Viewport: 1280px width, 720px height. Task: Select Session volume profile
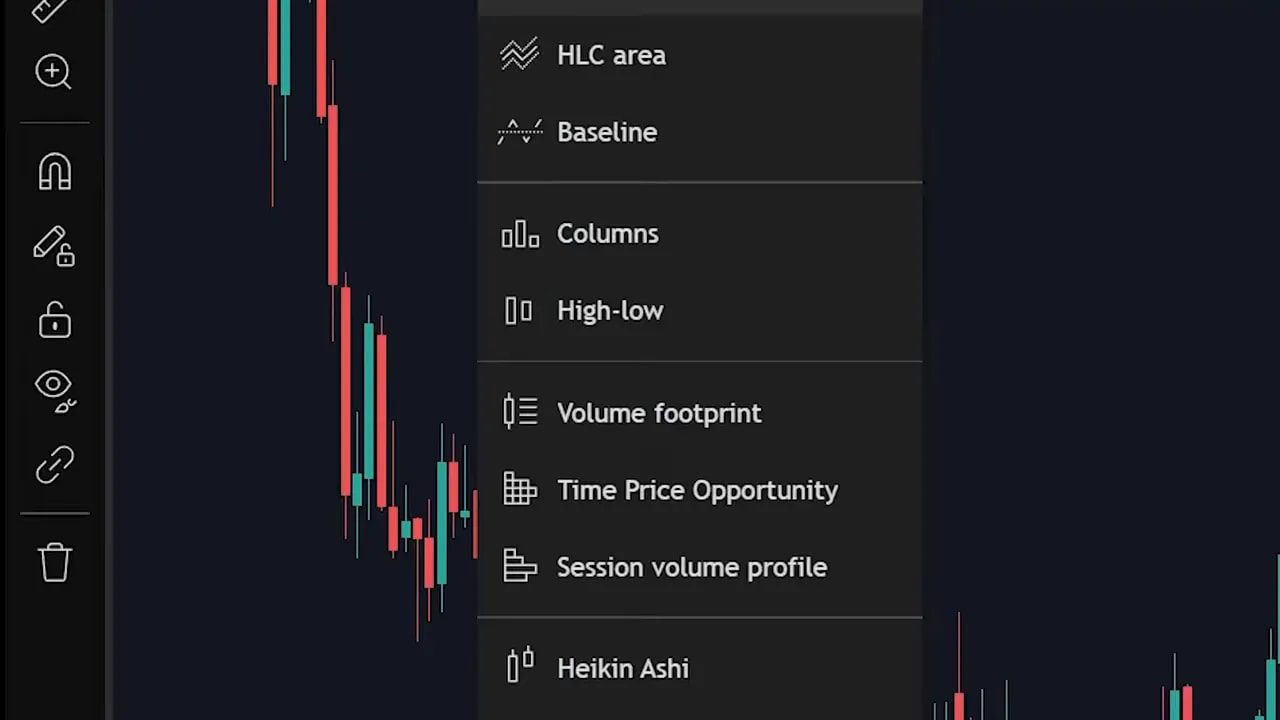click(x=691, y=567)
